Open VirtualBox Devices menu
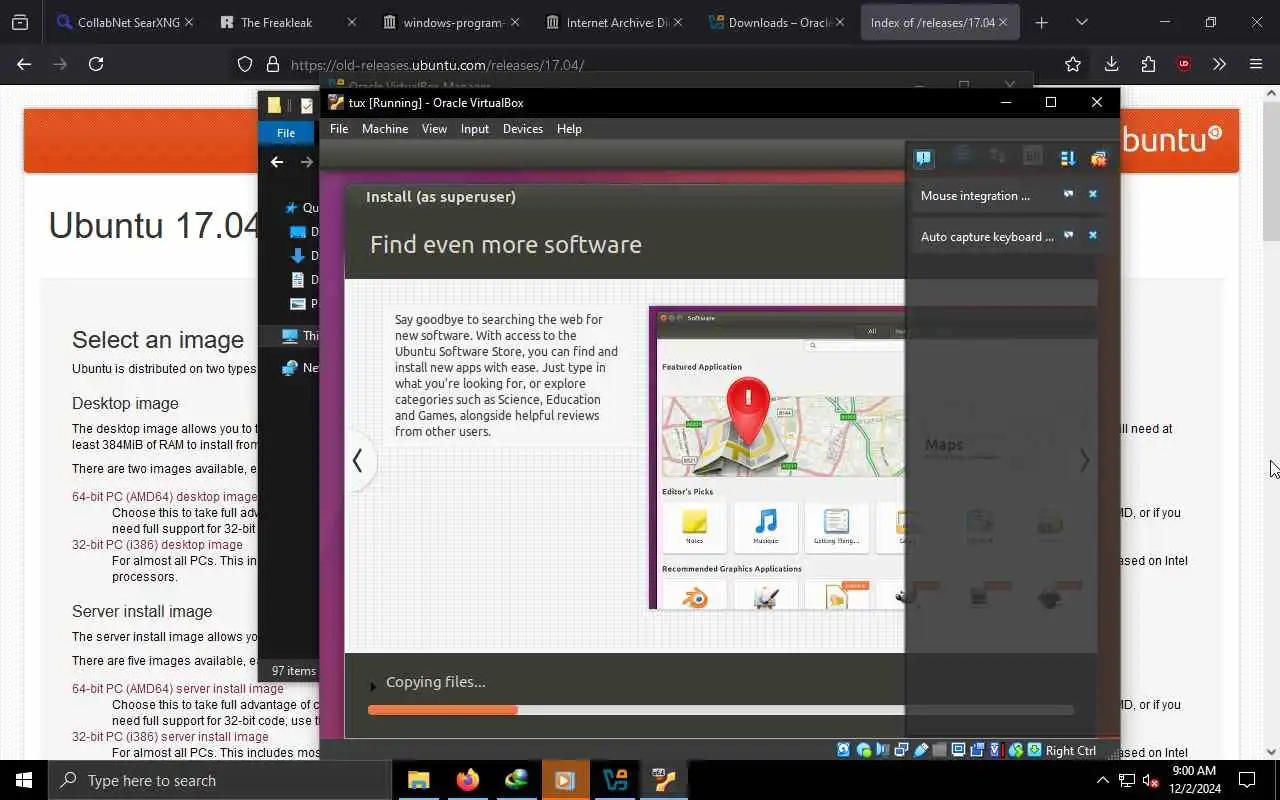Image resolution: width=1280 pixels, height=800 pixels. pos(523,129)
